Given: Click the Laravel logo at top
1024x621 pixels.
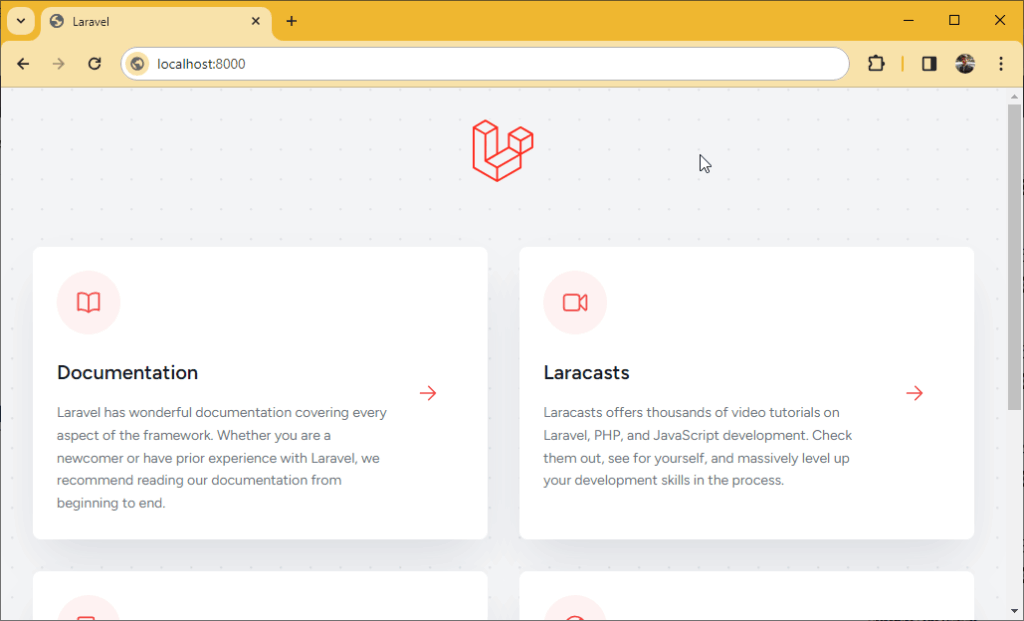Looking at the screenshot, I should click(x=503, y=151).
